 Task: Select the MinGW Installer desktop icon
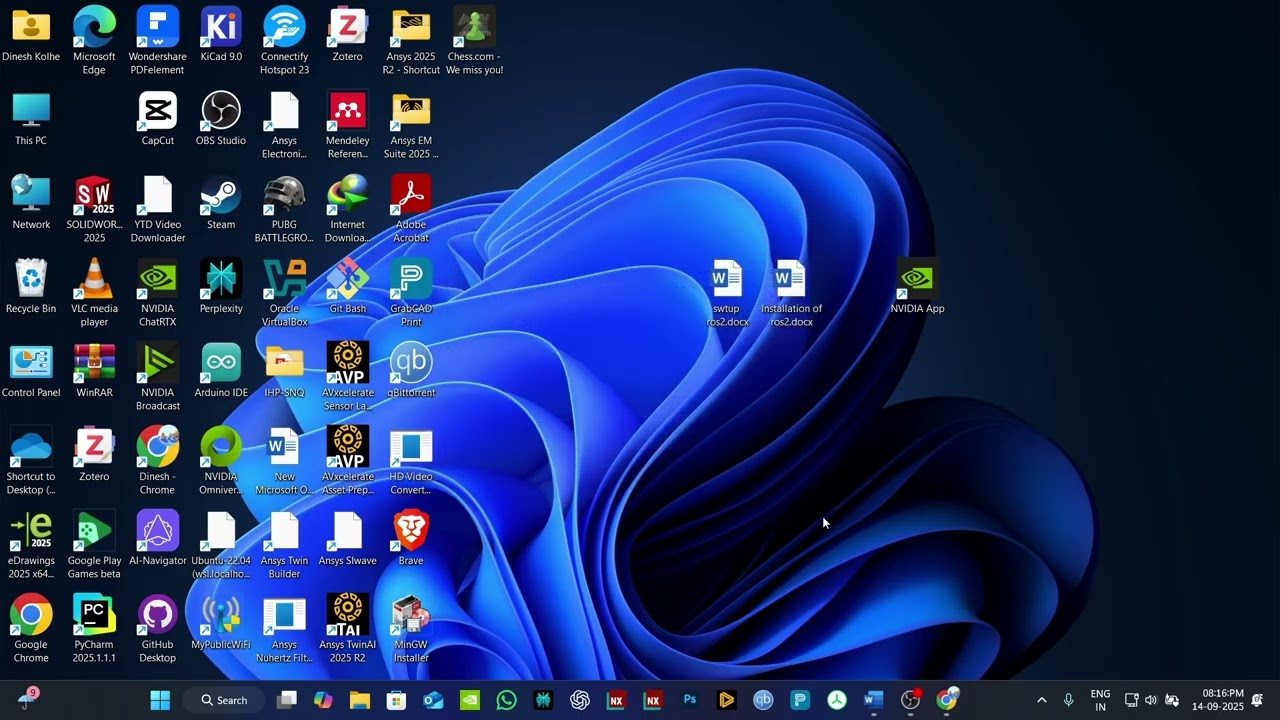411,630
